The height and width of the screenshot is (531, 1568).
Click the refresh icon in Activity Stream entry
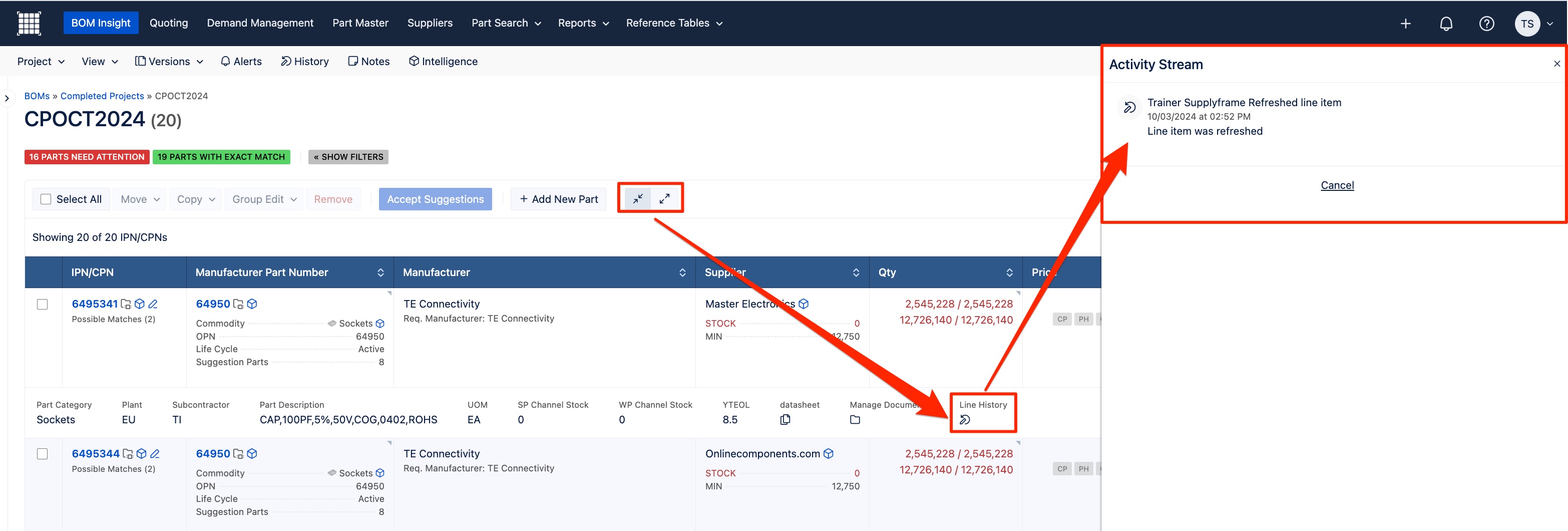click(x=1130, y=107)
